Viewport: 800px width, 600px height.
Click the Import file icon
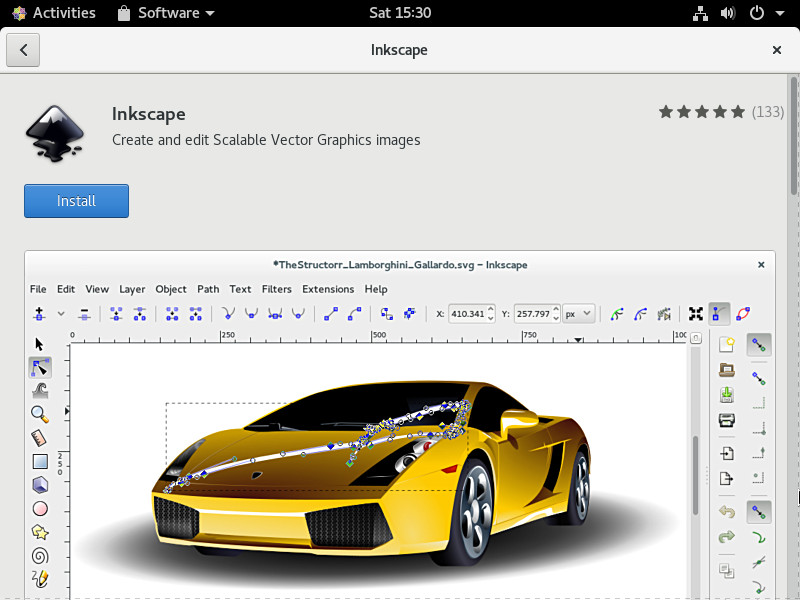point(727,453)
